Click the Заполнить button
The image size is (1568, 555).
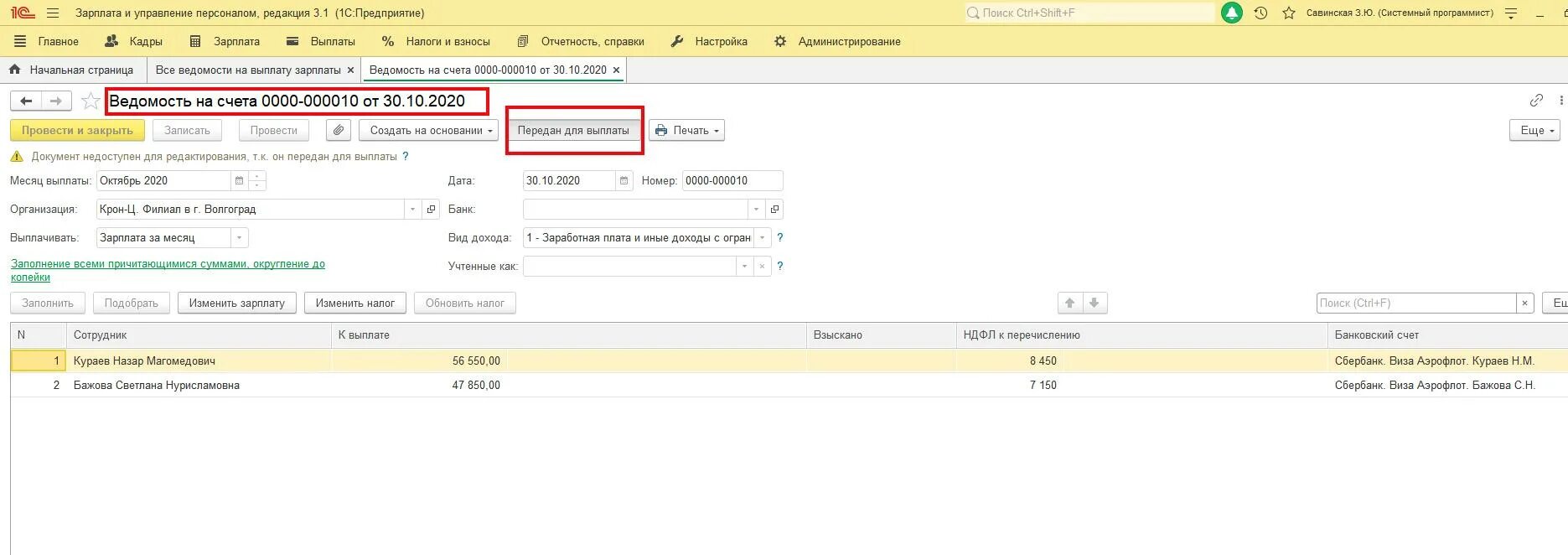(x=48, y=303)
